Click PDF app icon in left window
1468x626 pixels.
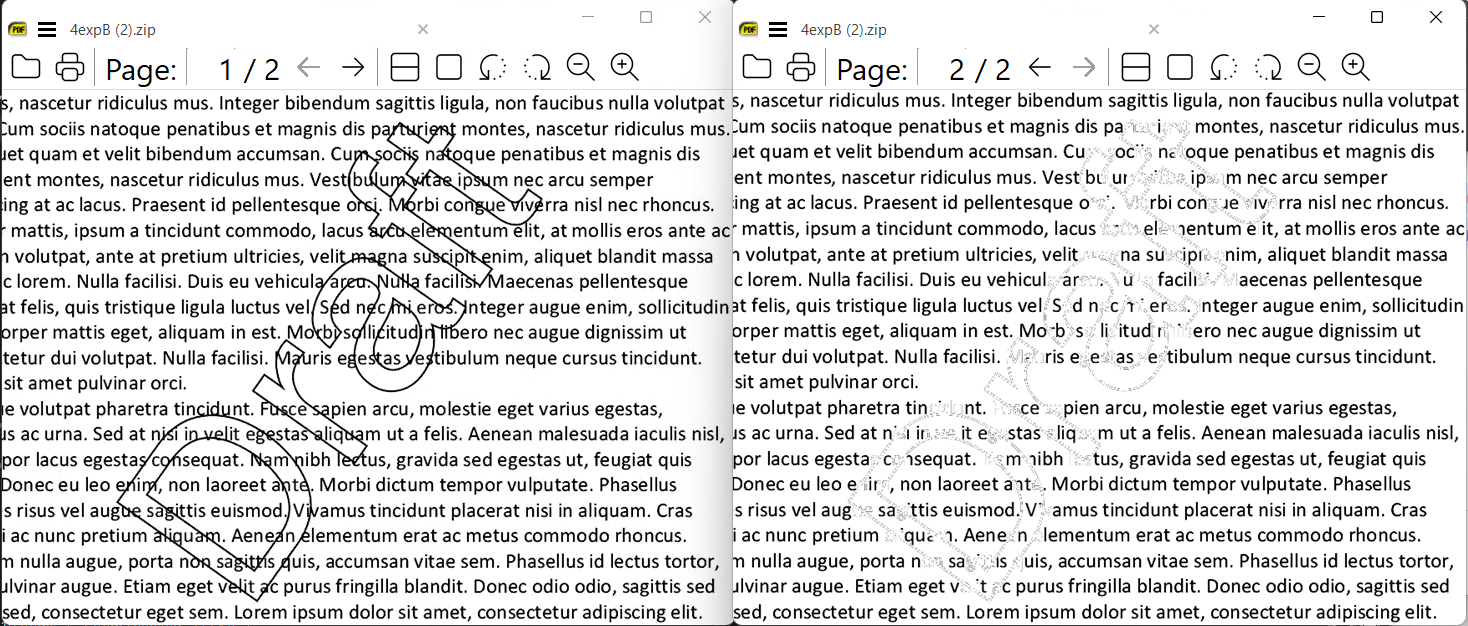tap(16, 30)
